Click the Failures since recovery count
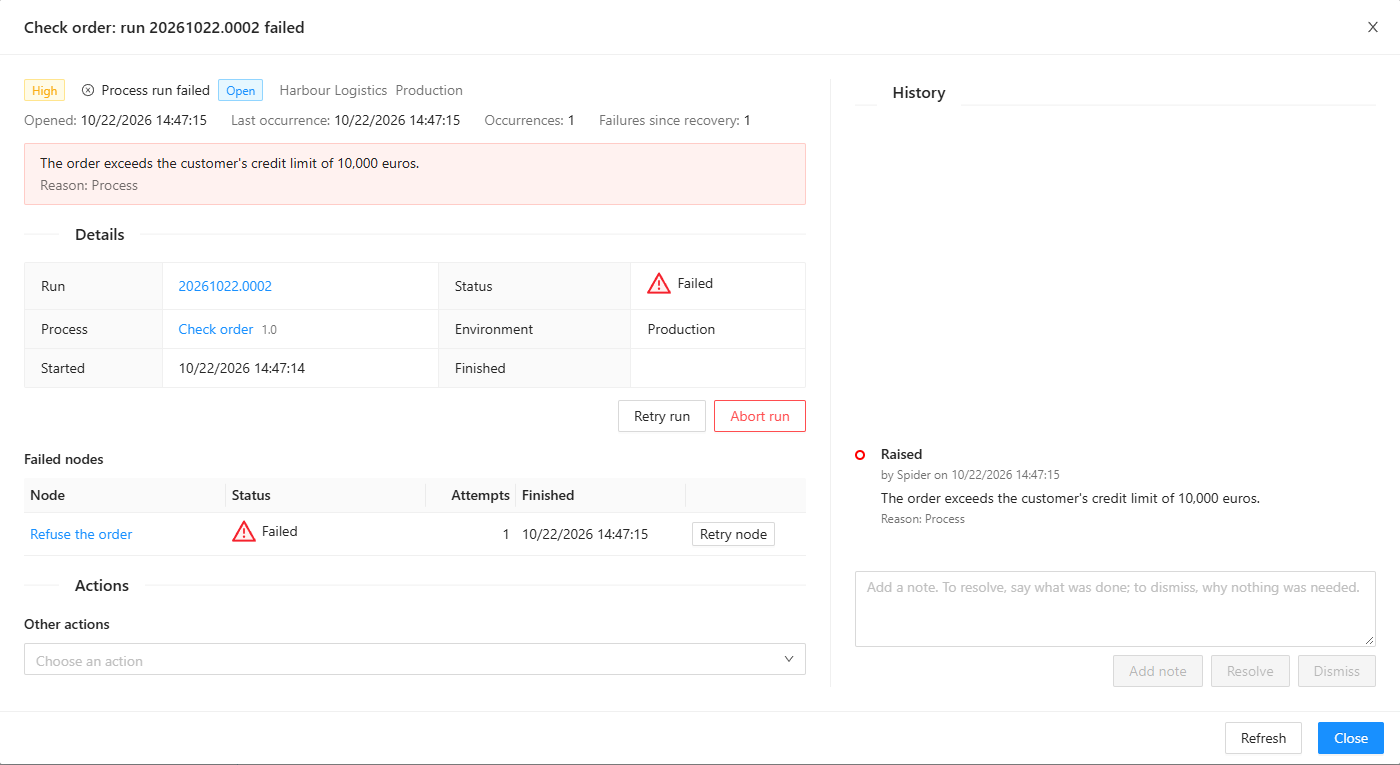The image size is (1400, 765). (747, 120)
